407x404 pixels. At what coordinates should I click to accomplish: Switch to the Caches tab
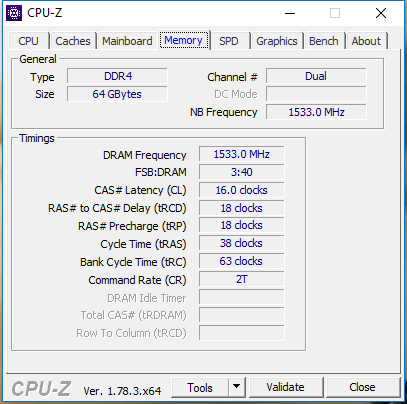73,41
